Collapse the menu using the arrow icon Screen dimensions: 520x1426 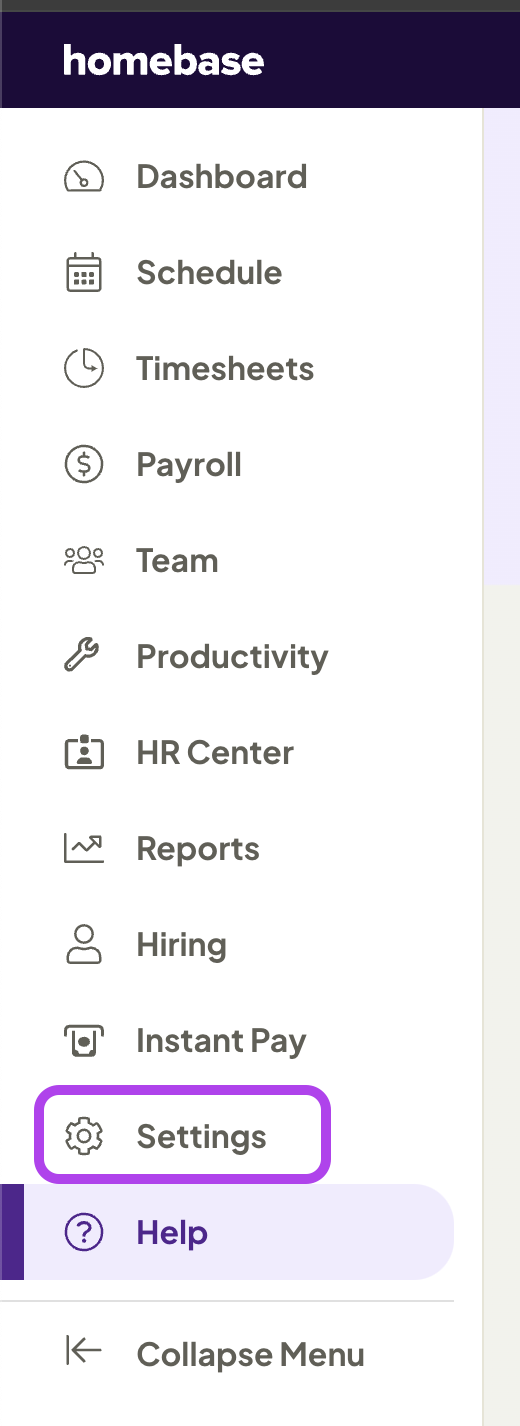pyautogui.click(x=84, y=1351)
